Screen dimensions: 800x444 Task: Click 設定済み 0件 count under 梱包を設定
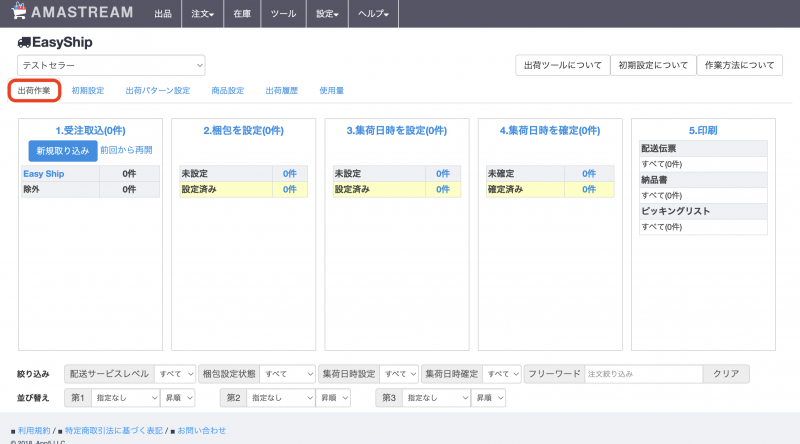point(289,189)
